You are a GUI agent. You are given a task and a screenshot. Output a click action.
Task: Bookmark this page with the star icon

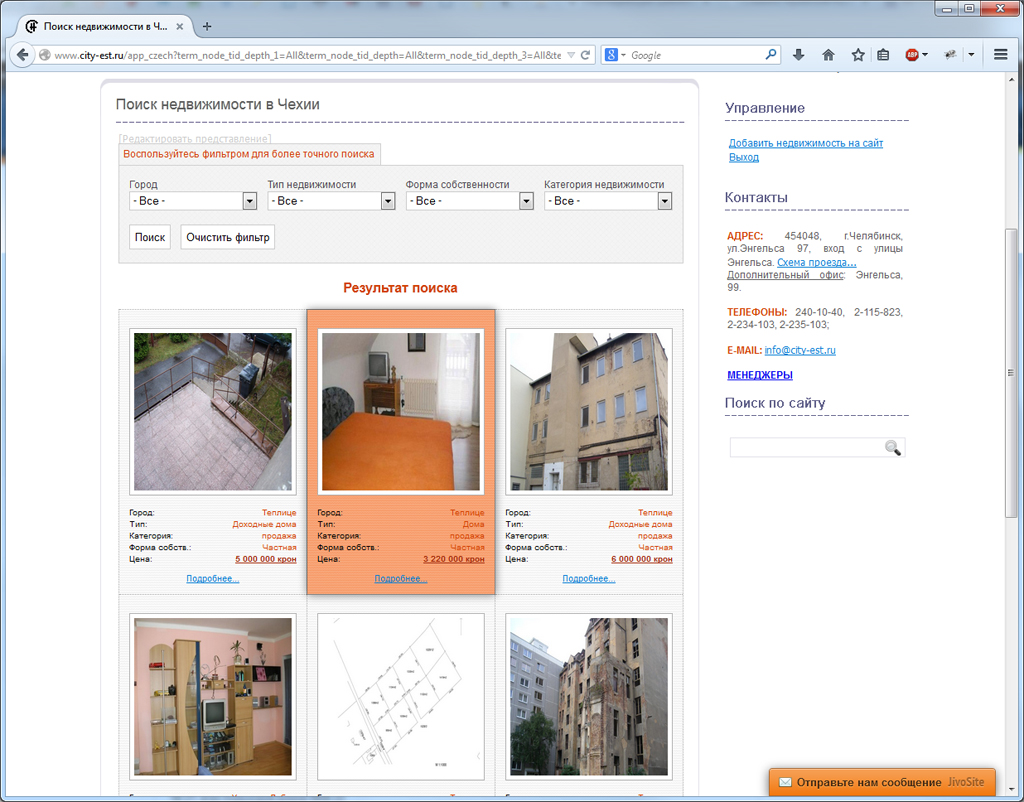[x=858, y=56]
